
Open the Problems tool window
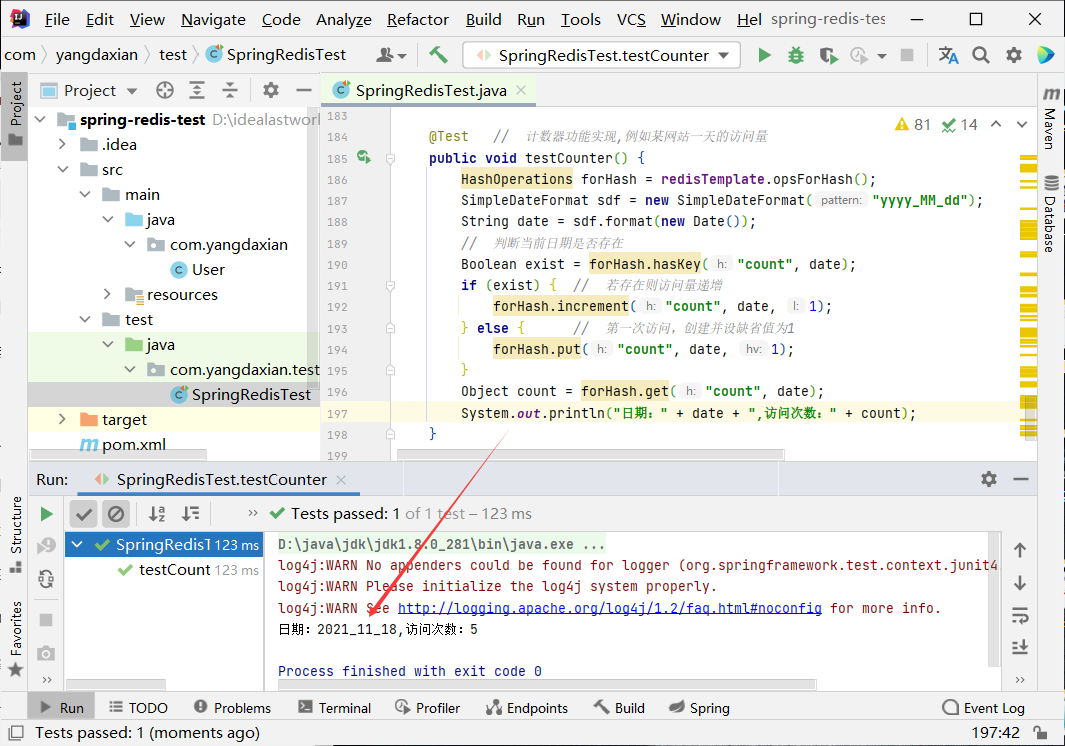point(232,708)
